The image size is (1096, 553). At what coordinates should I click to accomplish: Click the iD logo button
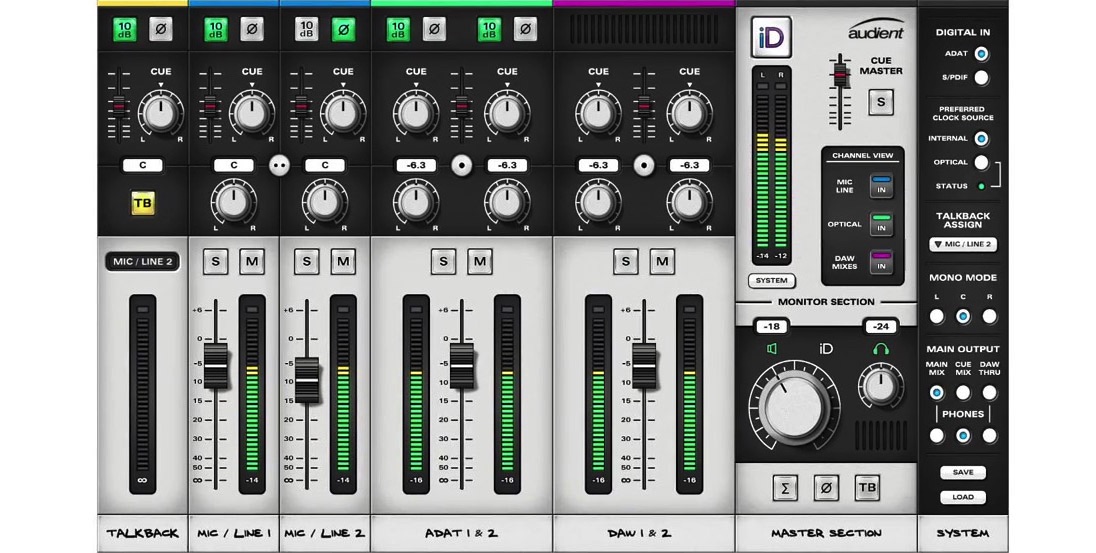pos(772,37)
